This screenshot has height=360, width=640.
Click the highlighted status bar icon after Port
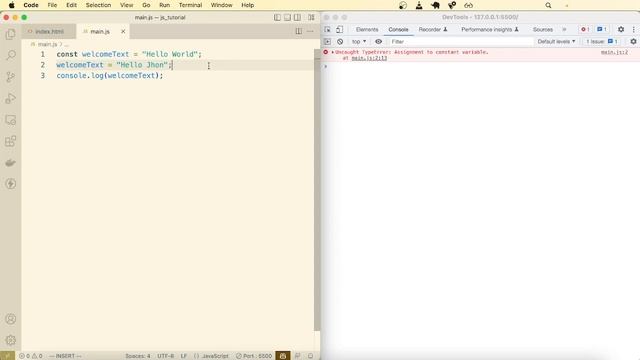click(283, 356)
